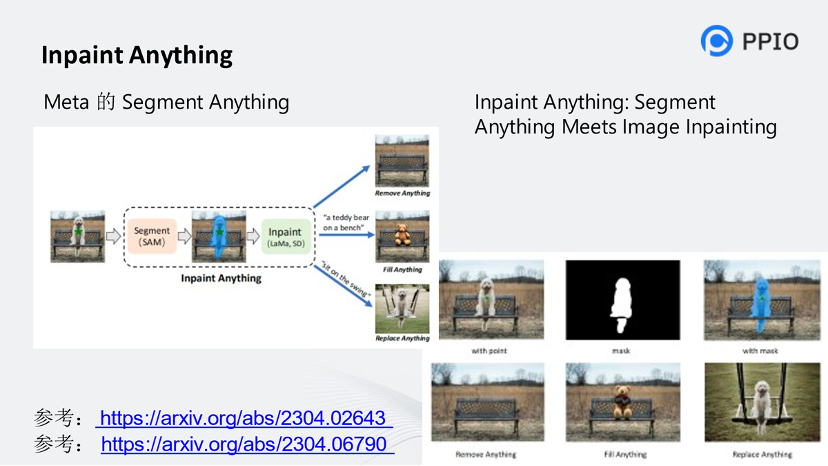
Task: Click the PPIO circular logo icon
Action: click(x=717, y=40)
